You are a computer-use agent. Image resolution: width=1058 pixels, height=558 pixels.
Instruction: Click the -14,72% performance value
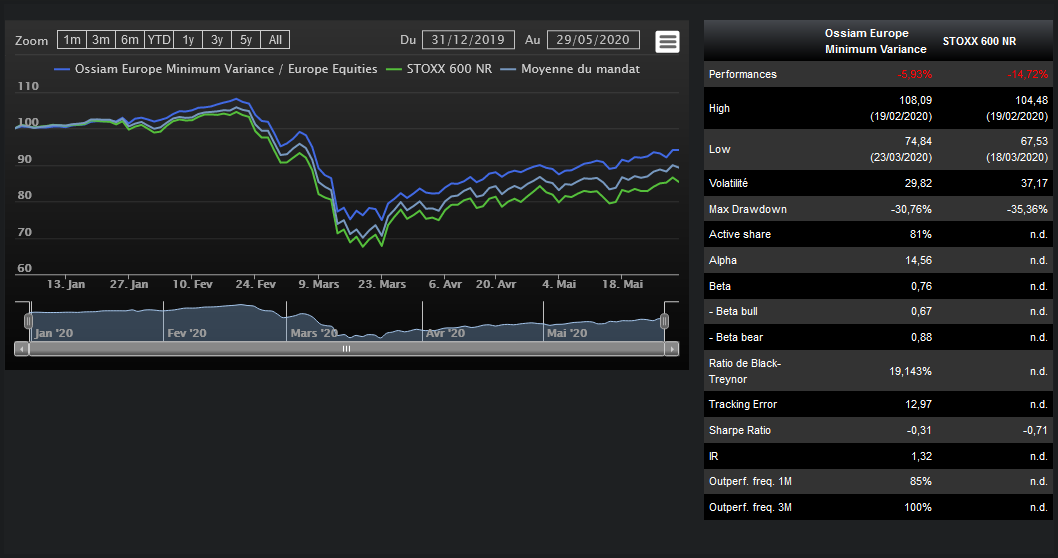[x=1028, y=74]
